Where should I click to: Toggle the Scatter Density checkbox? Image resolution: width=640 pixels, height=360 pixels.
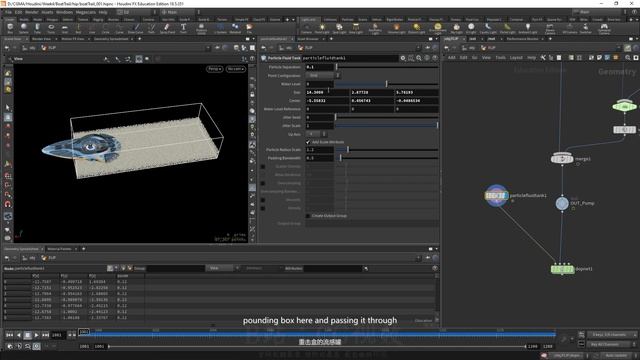[x=263, y=167]
